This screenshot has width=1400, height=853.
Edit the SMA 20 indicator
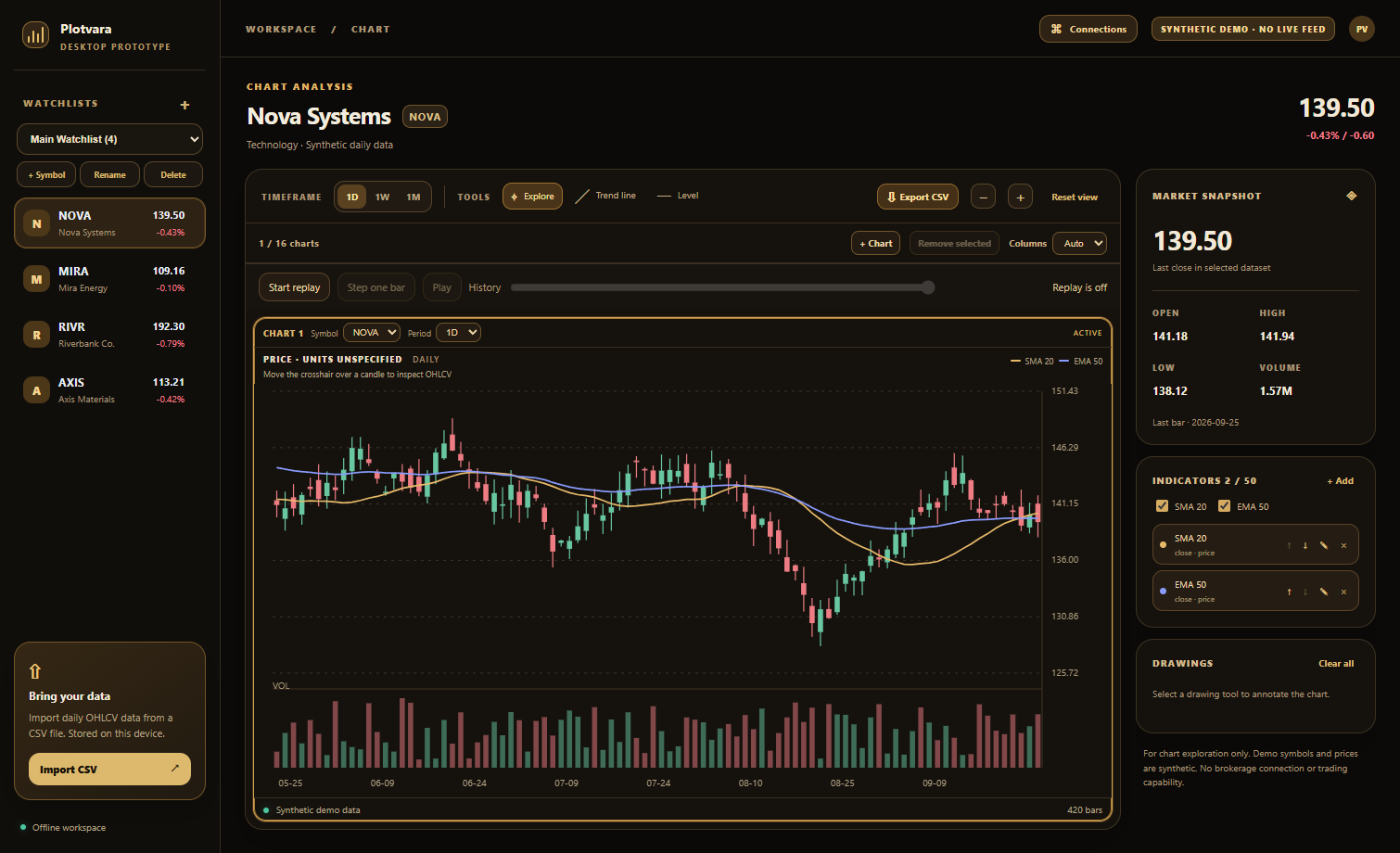click(1324, 545)
